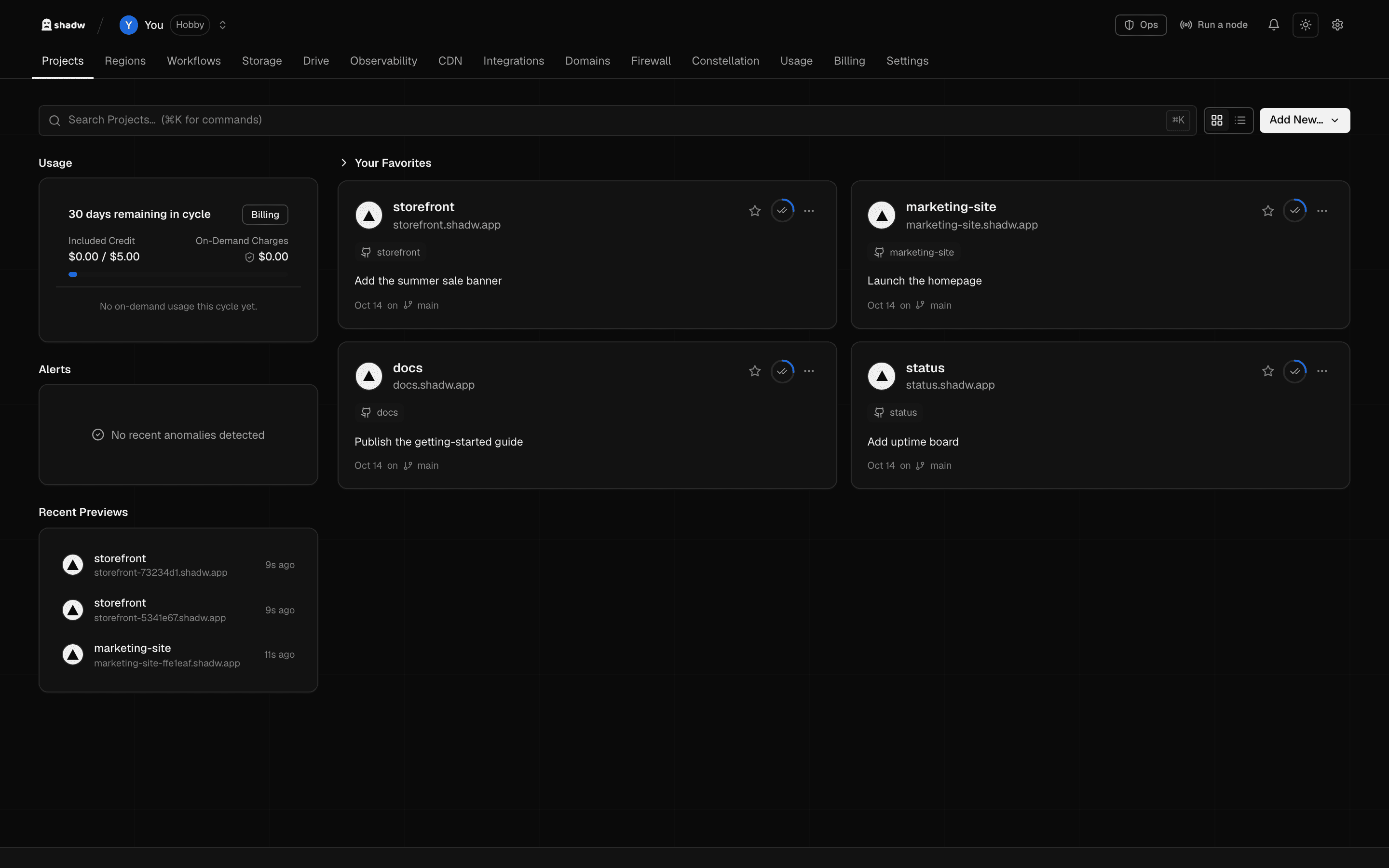Open storefront card more options menu
The image size is (1389, 868).
[x=809, y=211]
